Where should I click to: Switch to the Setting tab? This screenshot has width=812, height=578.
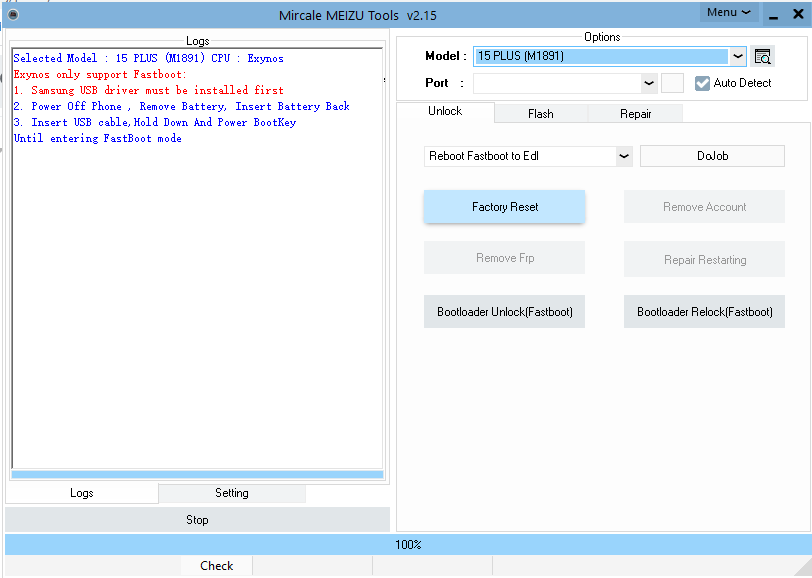[232, 493]
